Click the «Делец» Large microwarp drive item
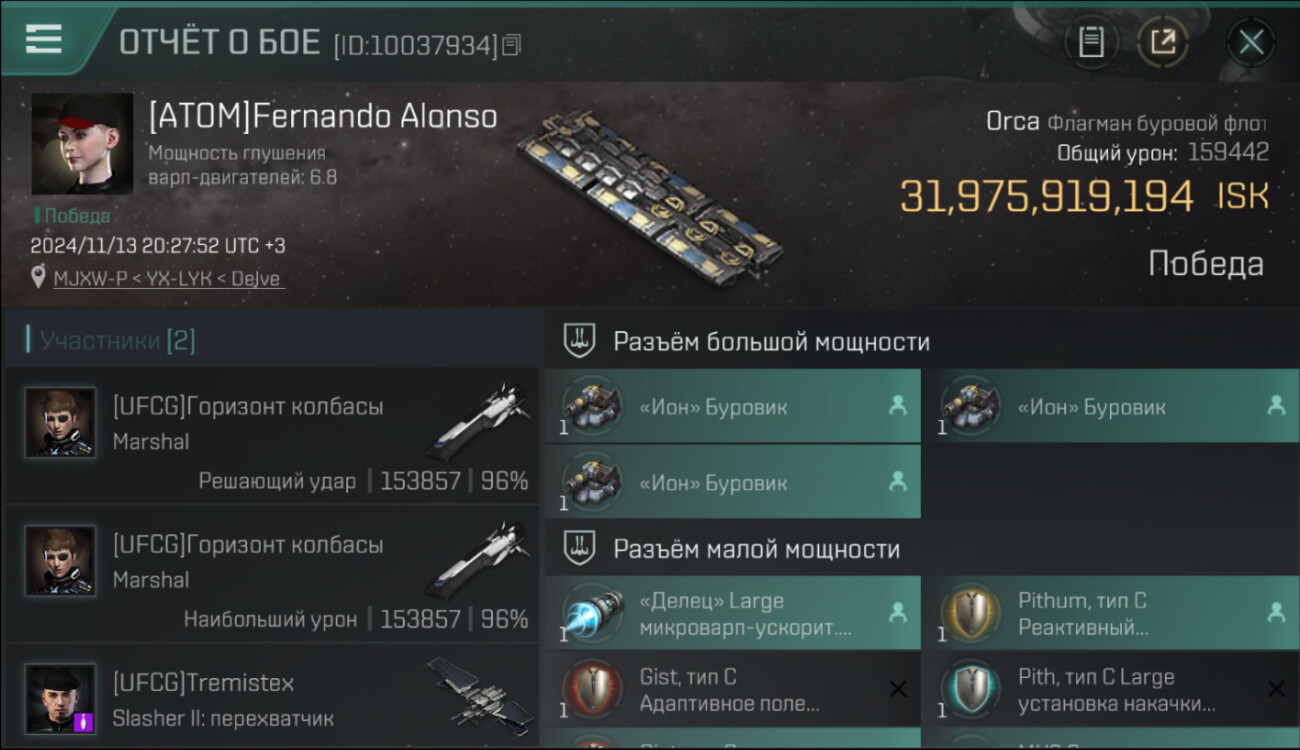 click(733, 613)
